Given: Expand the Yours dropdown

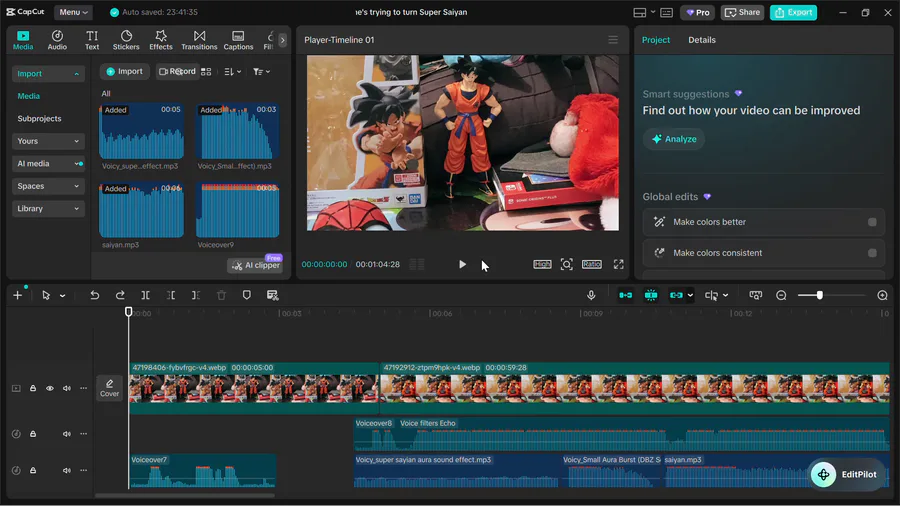Looking at the screenshot, I should 48,141.
